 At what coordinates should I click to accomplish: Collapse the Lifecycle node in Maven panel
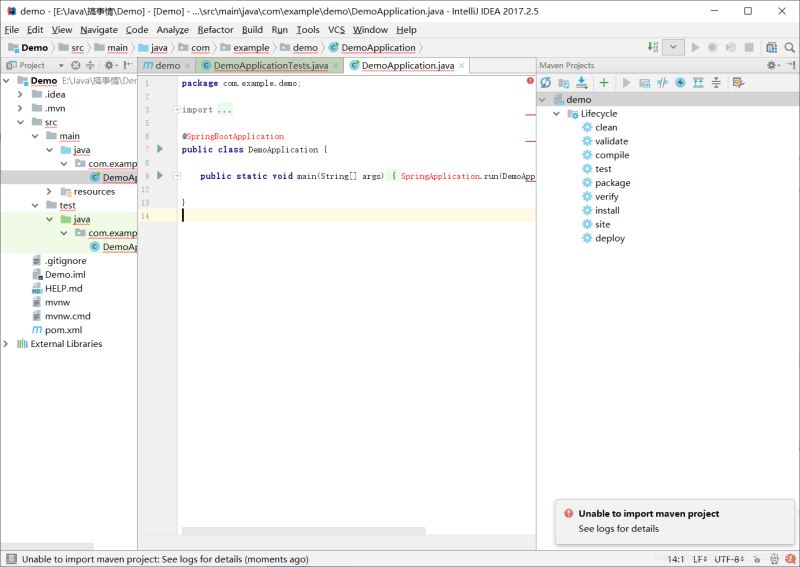coord(557,114)
